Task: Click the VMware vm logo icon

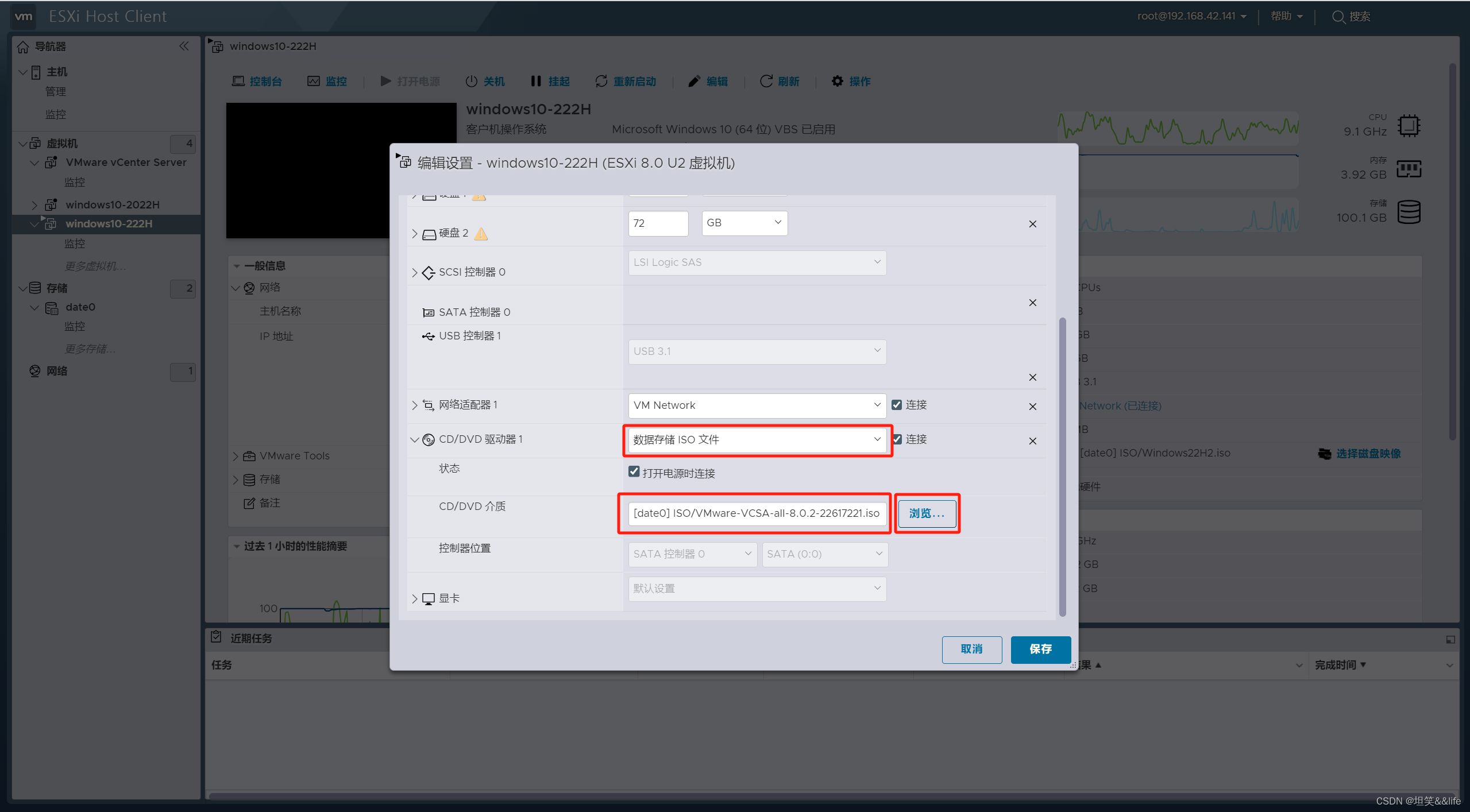Action: click(x=23, y=16)
